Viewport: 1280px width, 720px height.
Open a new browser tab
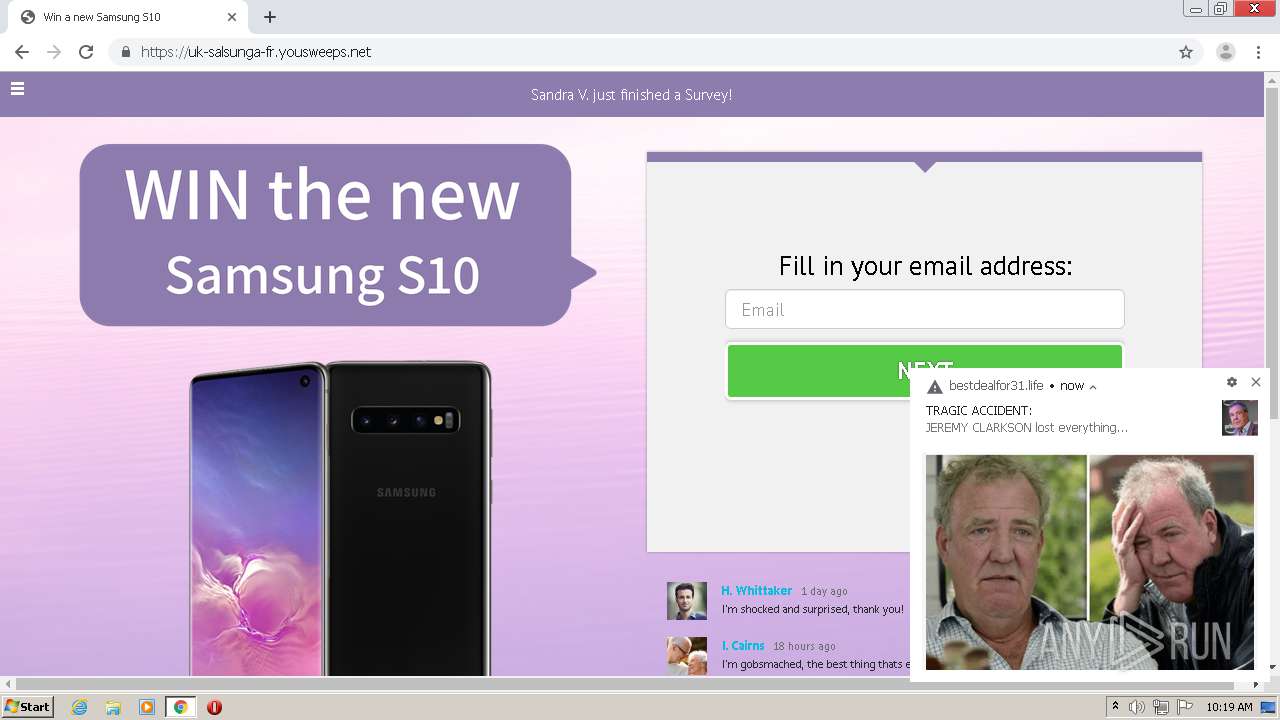(270, 17)
